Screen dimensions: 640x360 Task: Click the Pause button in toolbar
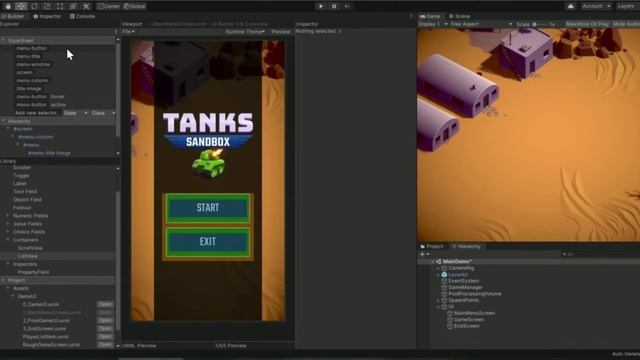[x=334, y=6]
